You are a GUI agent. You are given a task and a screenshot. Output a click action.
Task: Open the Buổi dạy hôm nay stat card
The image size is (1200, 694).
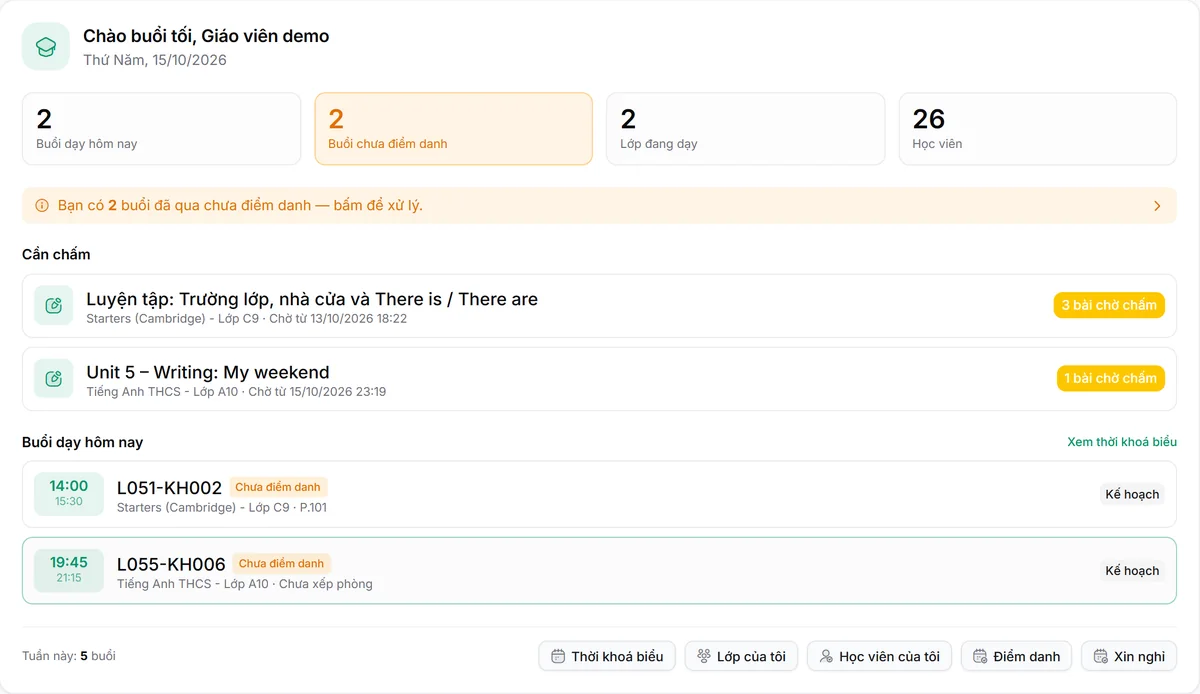pyautogui.click(x=162, y=129)
